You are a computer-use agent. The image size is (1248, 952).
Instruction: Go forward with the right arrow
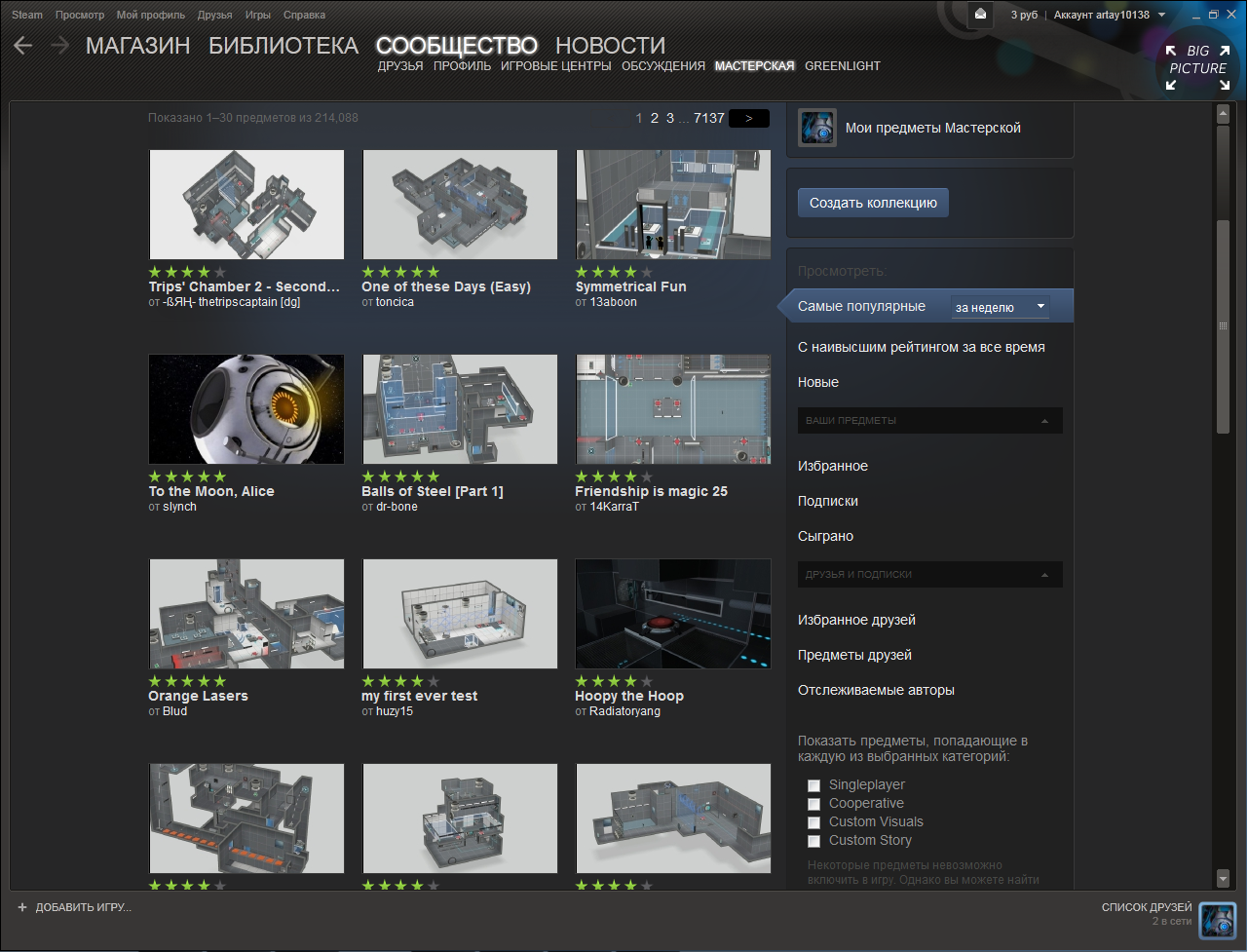tap(59, 46)
